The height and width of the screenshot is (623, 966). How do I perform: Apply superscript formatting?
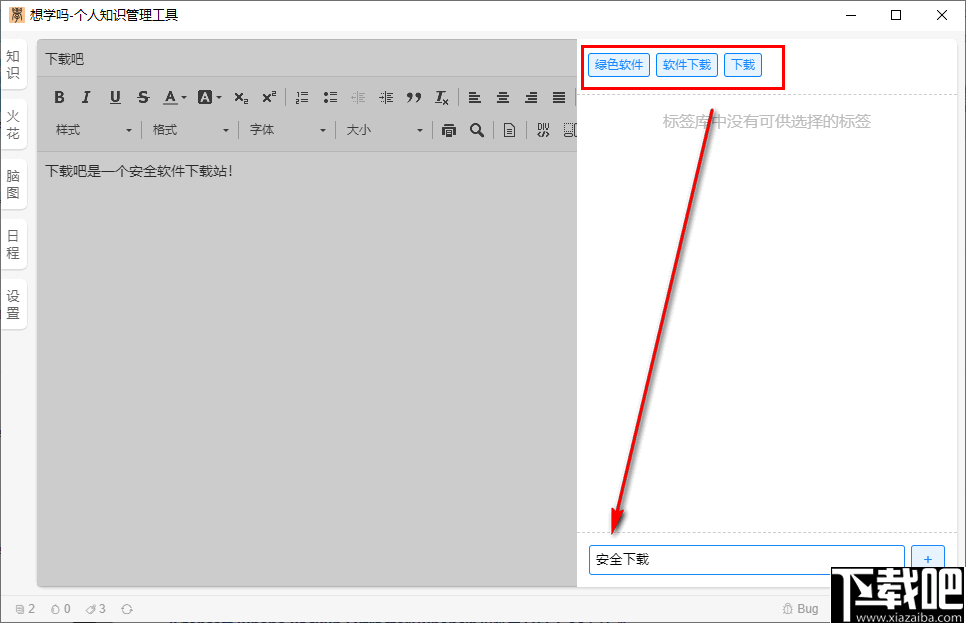coord(269,97)
